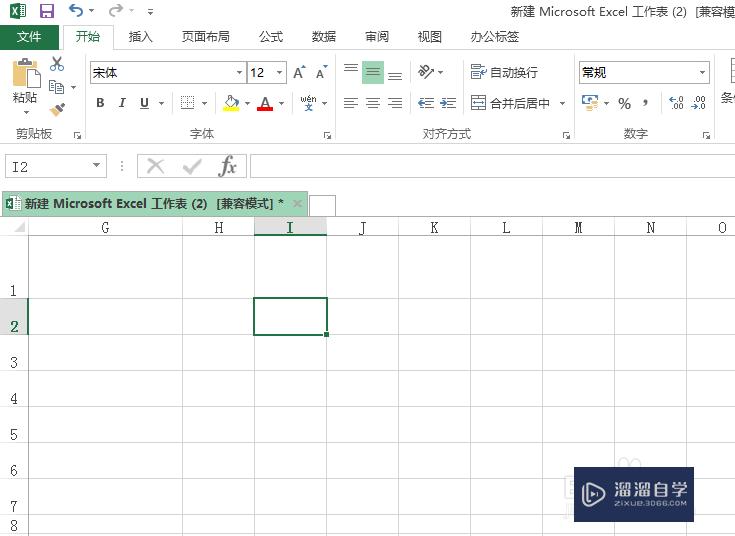Select row header 4
735x536 pixels.
coord(14,389)
